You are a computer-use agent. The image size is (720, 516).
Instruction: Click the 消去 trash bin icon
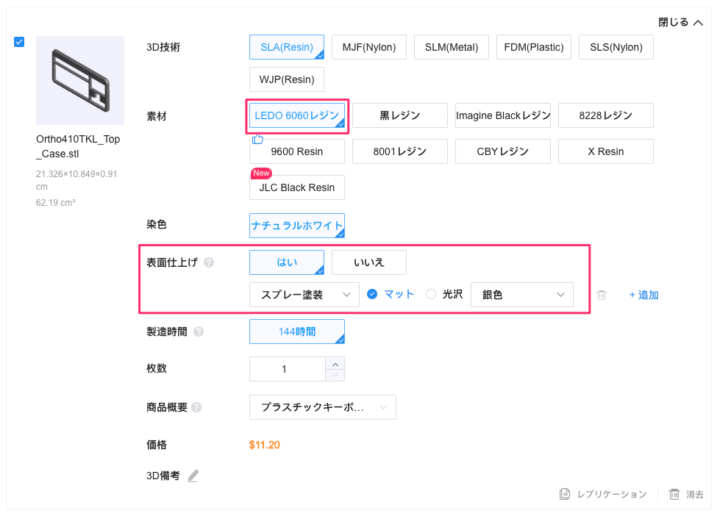pos(674,494)
